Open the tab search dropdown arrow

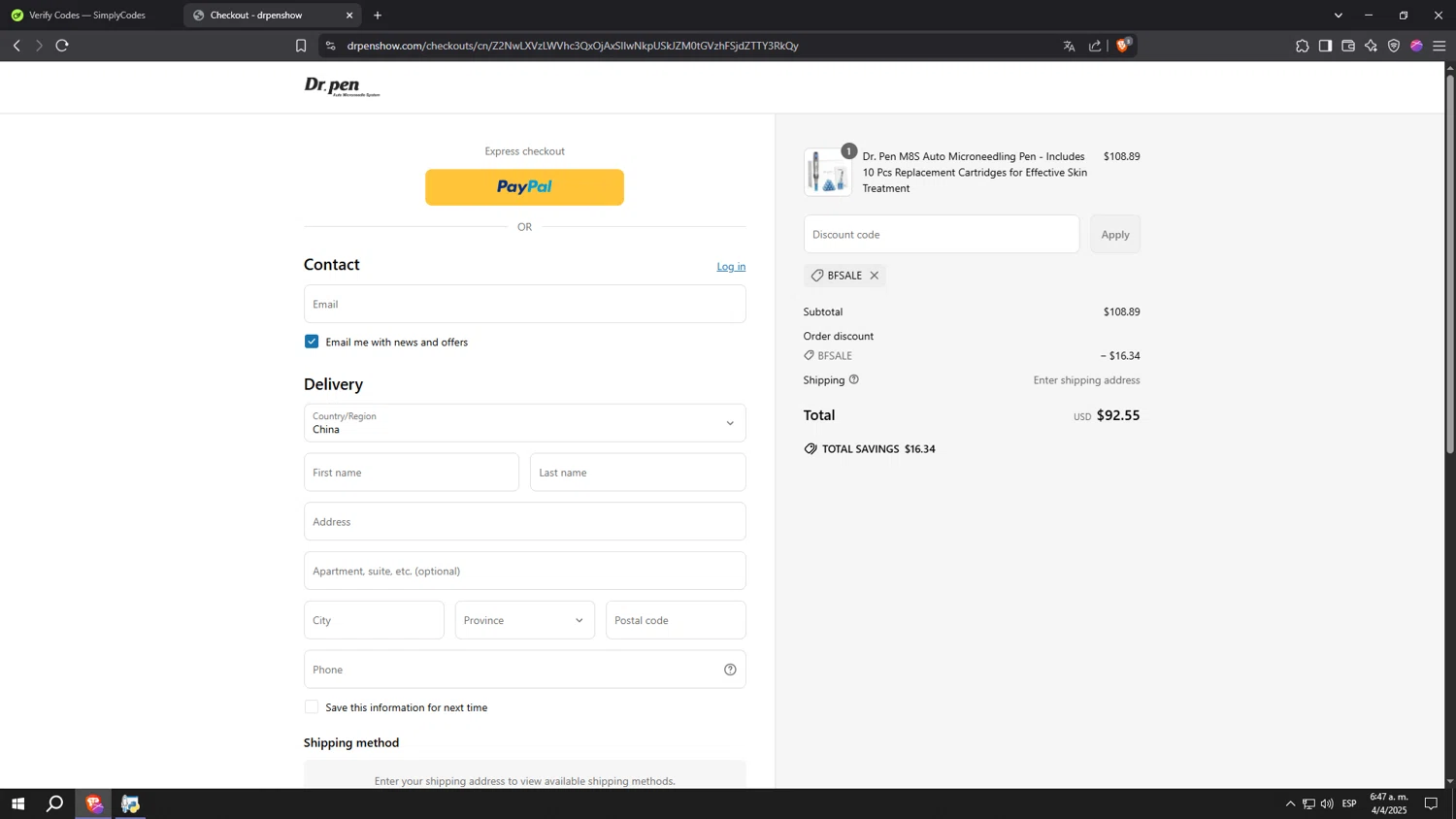click(x=1338, y=16)
